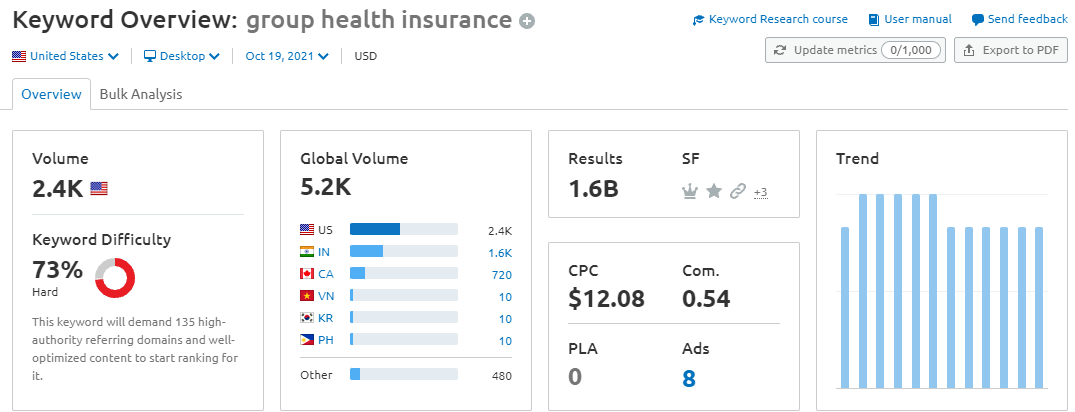The height and width of the screenshot is (412, 1075).
Task: Click the crown SERP feature icon
Action: pos(688,191)
